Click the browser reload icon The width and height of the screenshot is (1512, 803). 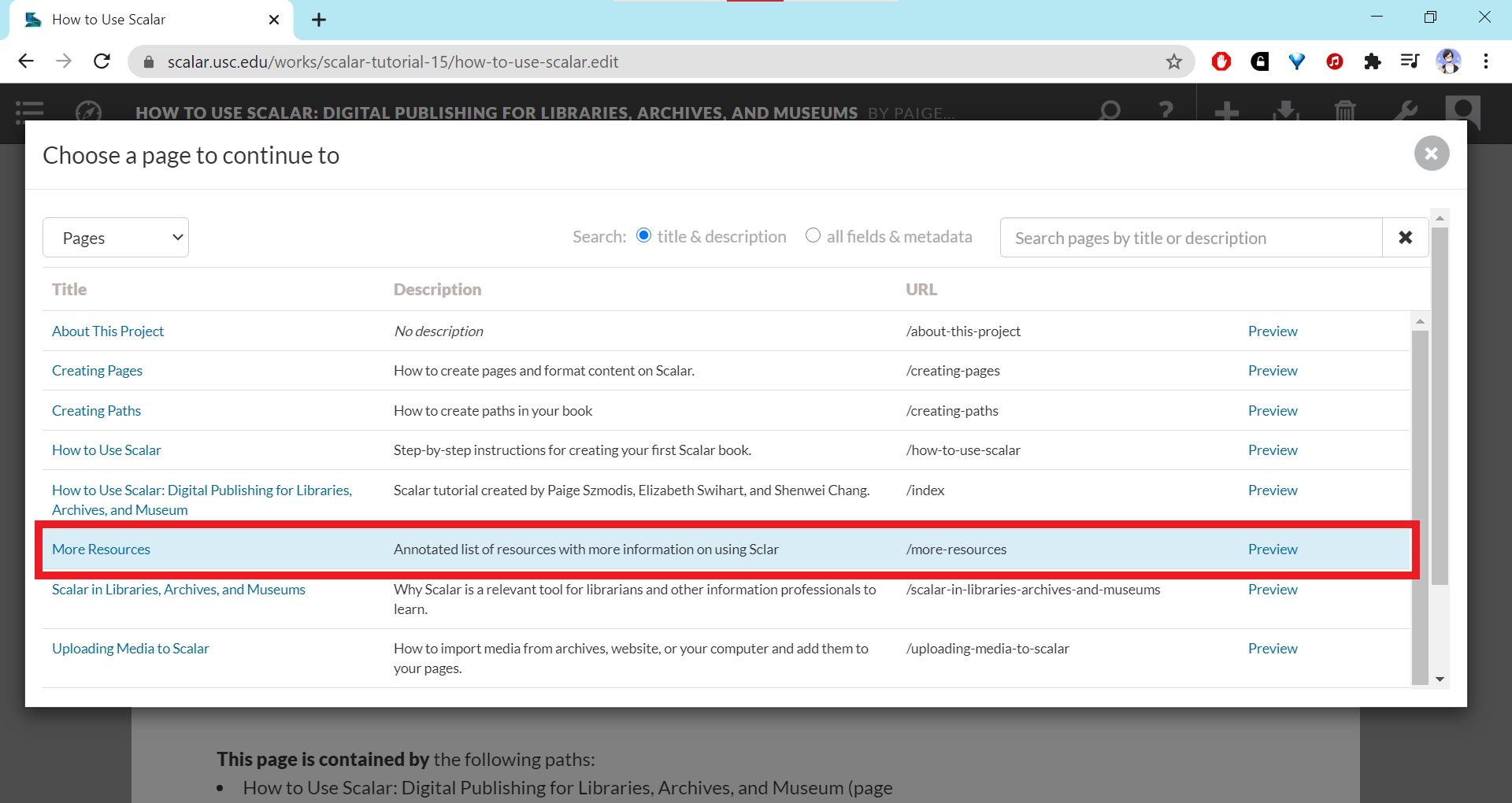coord(102,61)
